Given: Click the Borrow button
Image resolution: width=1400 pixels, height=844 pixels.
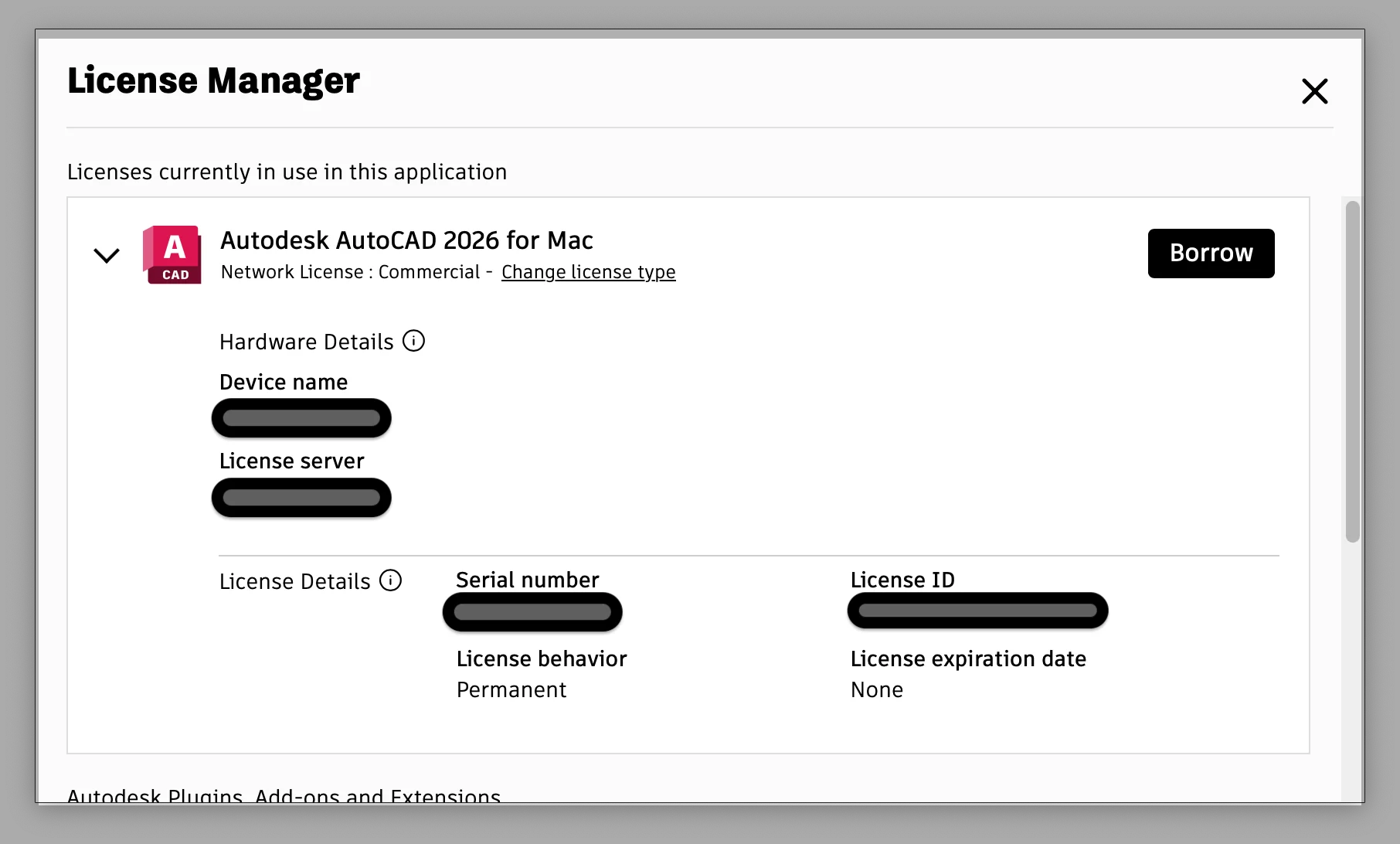Looking at the screenshot, I should 1211,254.
